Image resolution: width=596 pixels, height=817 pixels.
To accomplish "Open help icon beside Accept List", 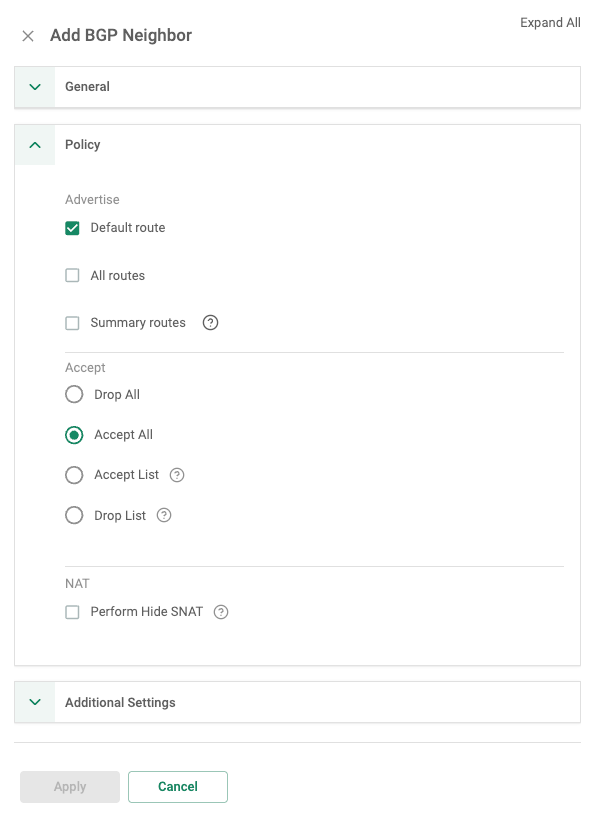I will click(x=177, y=475).
